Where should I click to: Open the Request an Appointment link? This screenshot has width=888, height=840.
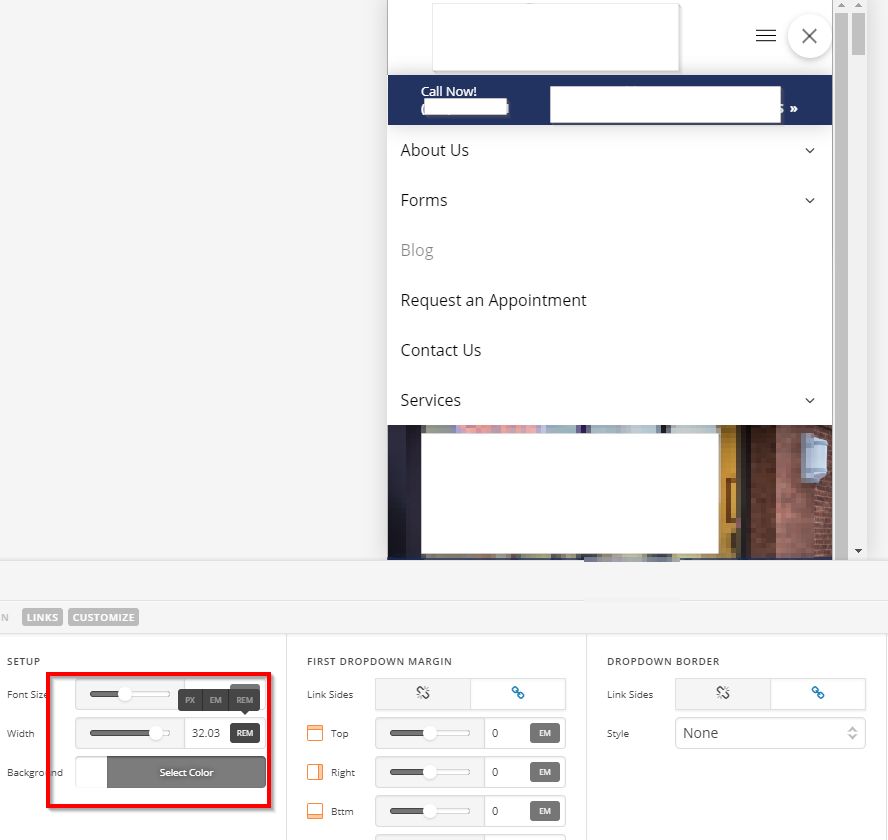pos(493,300)
